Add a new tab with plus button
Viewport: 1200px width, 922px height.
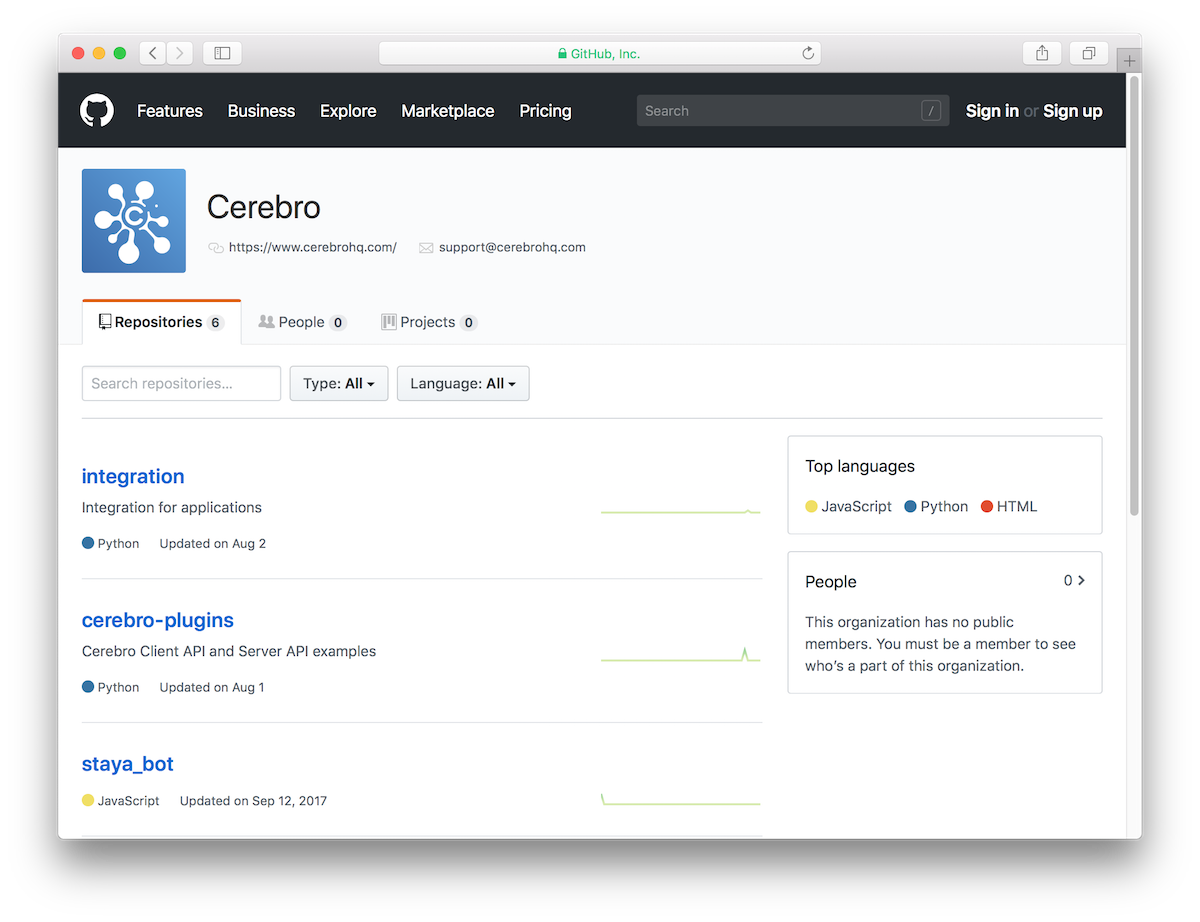pos(1129,61)
